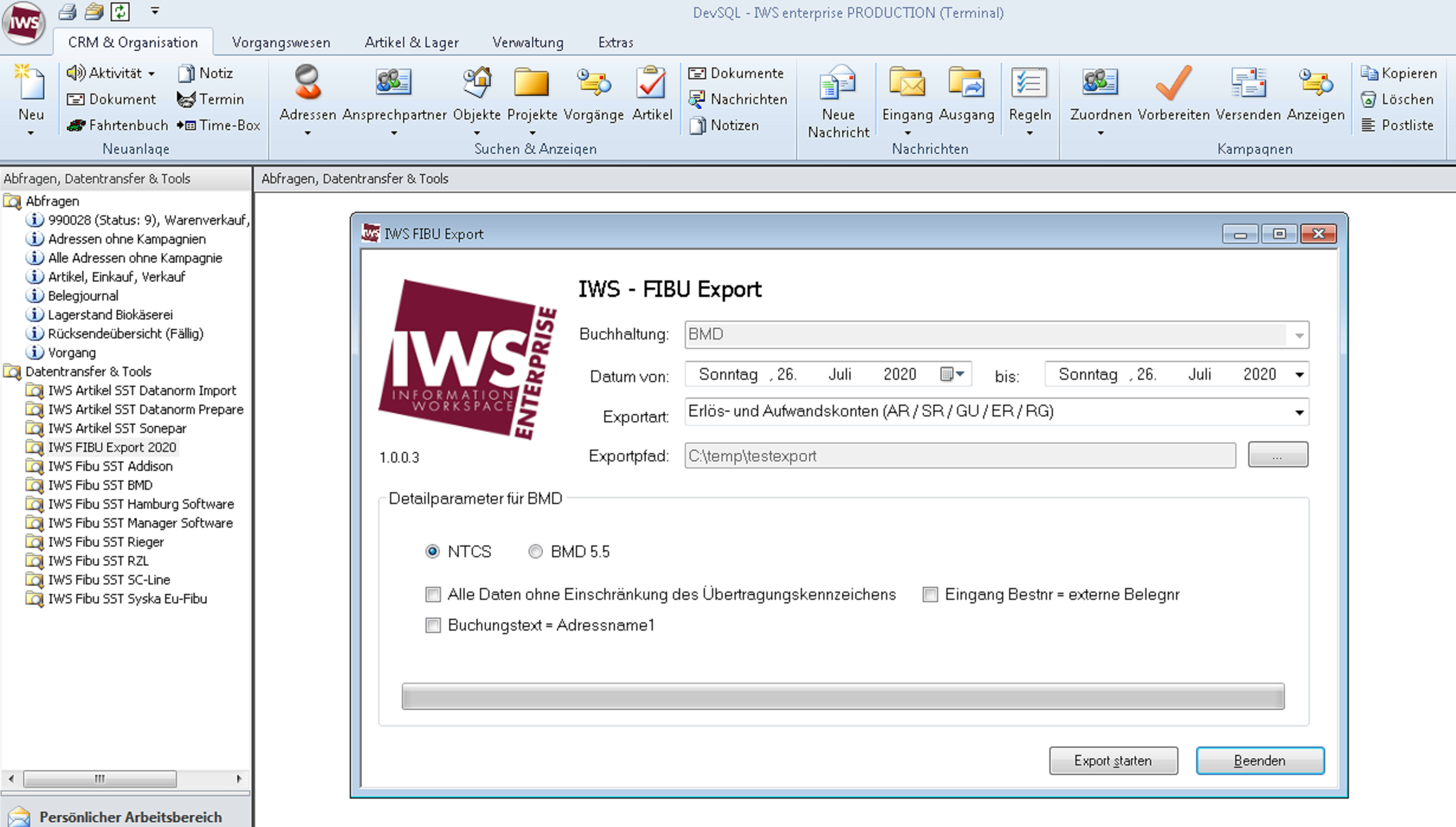
Task: Browse for Exportpfad with the ... button
Action: pos(1278,455)
